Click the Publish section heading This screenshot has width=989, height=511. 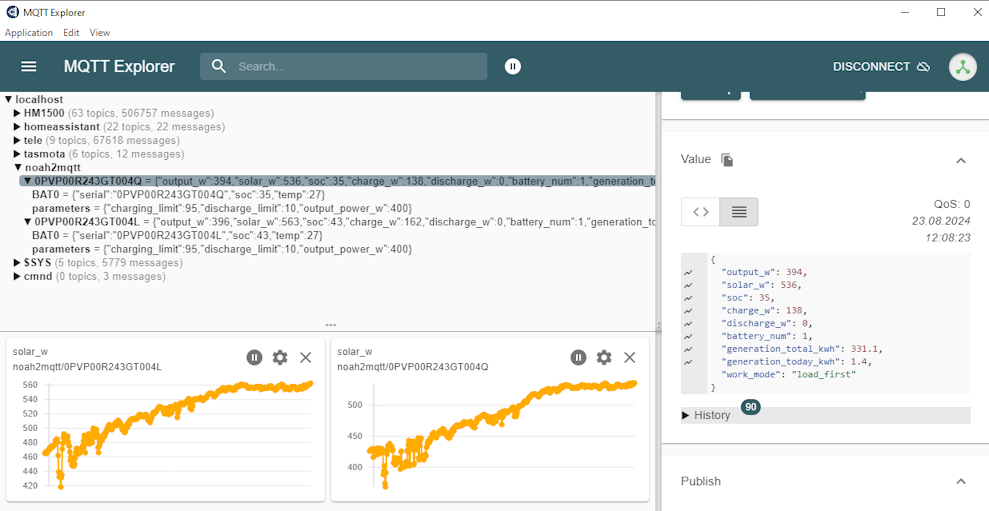coord(701,481)
